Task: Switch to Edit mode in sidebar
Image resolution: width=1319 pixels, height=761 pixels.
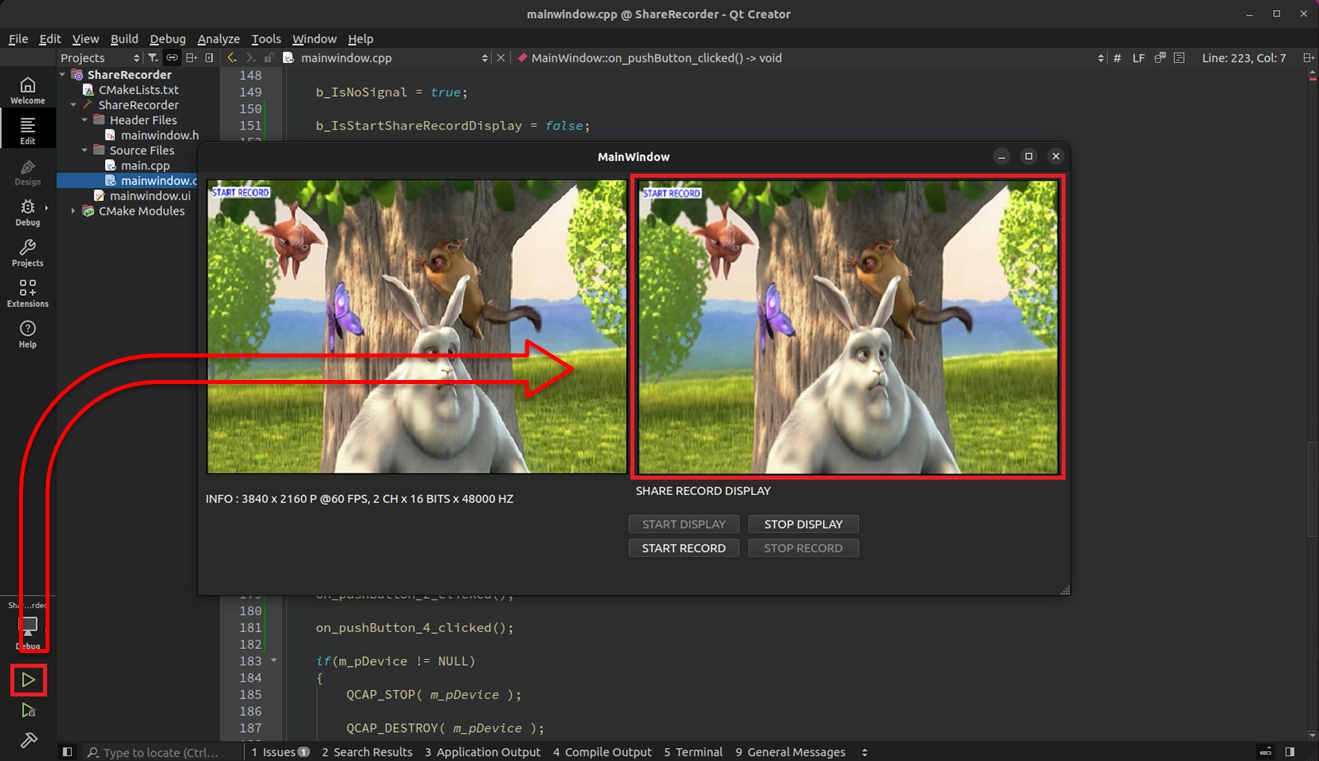Action: (27, 130)
